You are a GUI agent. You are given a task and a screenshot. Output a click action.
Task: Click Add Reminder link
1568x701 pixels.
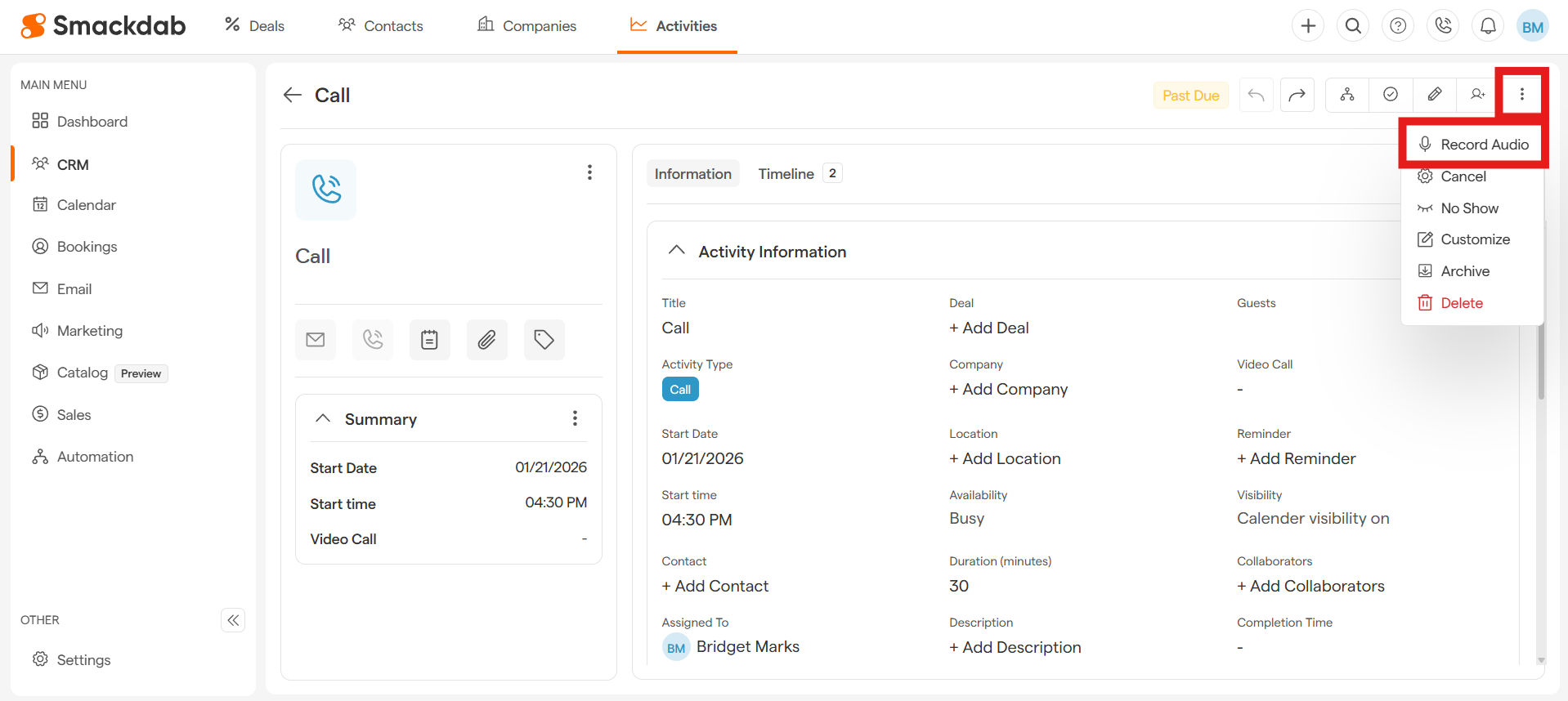(1296, 458)
